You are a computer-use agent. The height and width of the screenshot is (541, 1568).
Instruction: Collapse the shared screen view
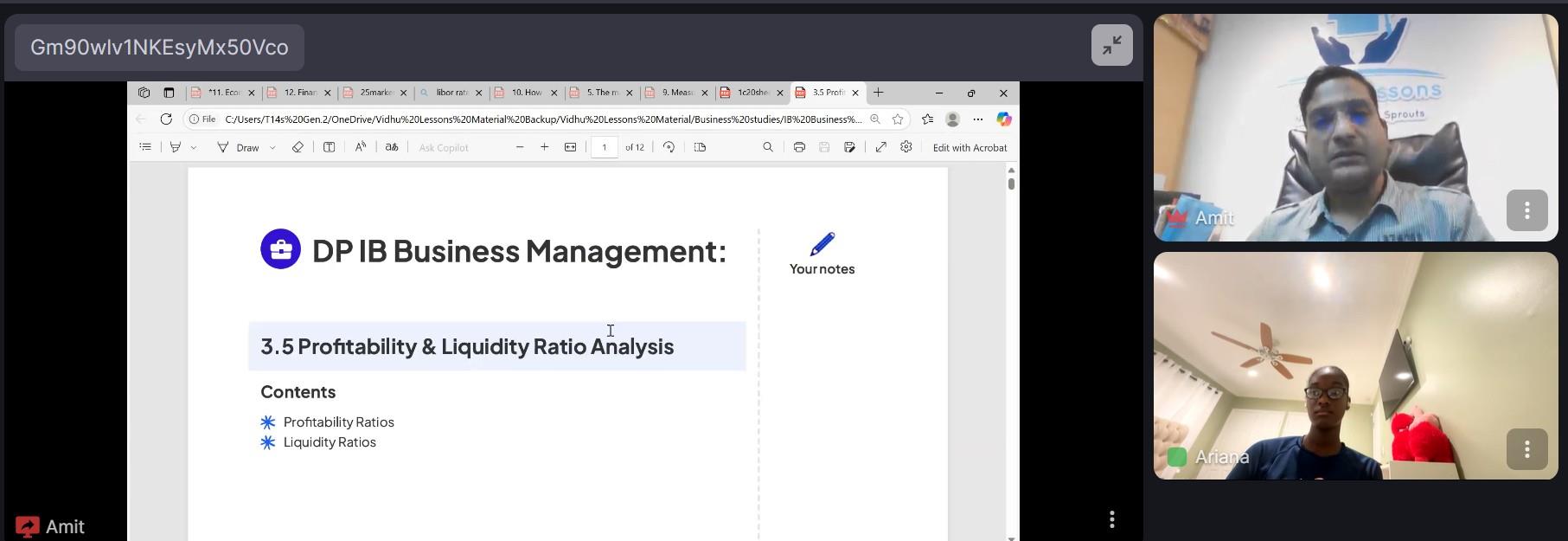[1111, 45]
